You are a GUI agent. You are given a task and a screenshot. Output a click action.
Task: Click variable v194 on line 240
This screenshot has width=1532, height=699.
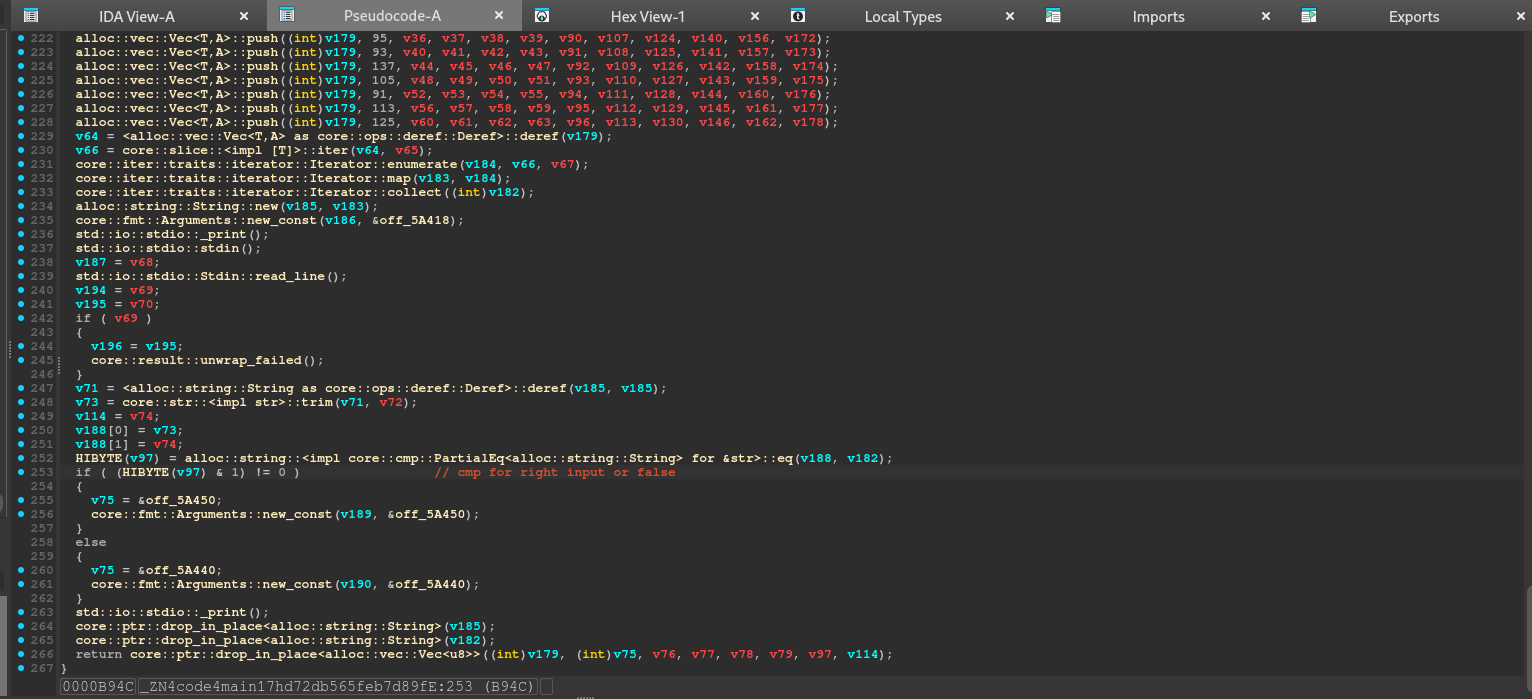pos(91,290)
